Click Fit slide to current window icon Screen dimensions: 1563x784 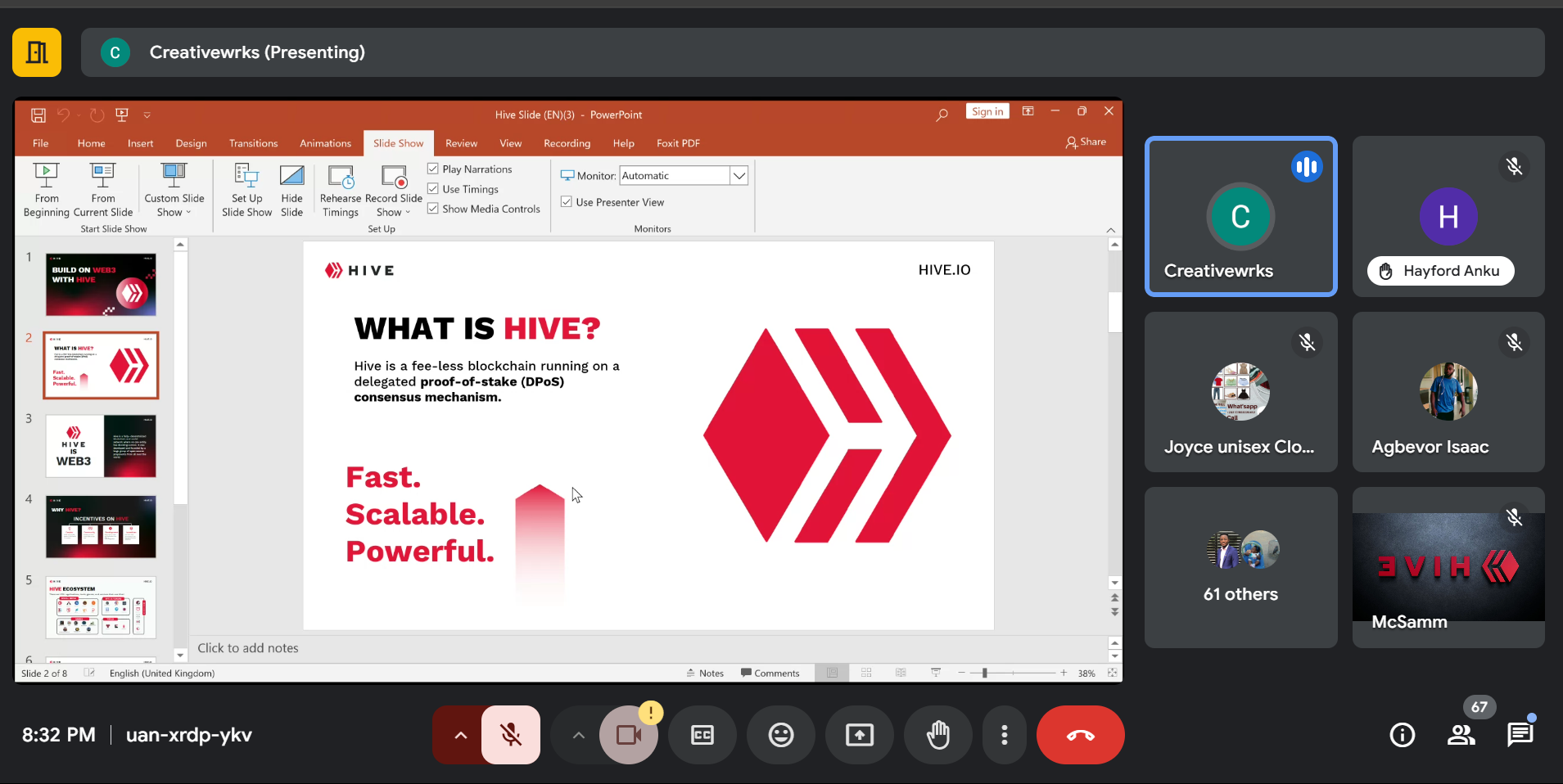pyautogui.click(x=1112, y=673)
